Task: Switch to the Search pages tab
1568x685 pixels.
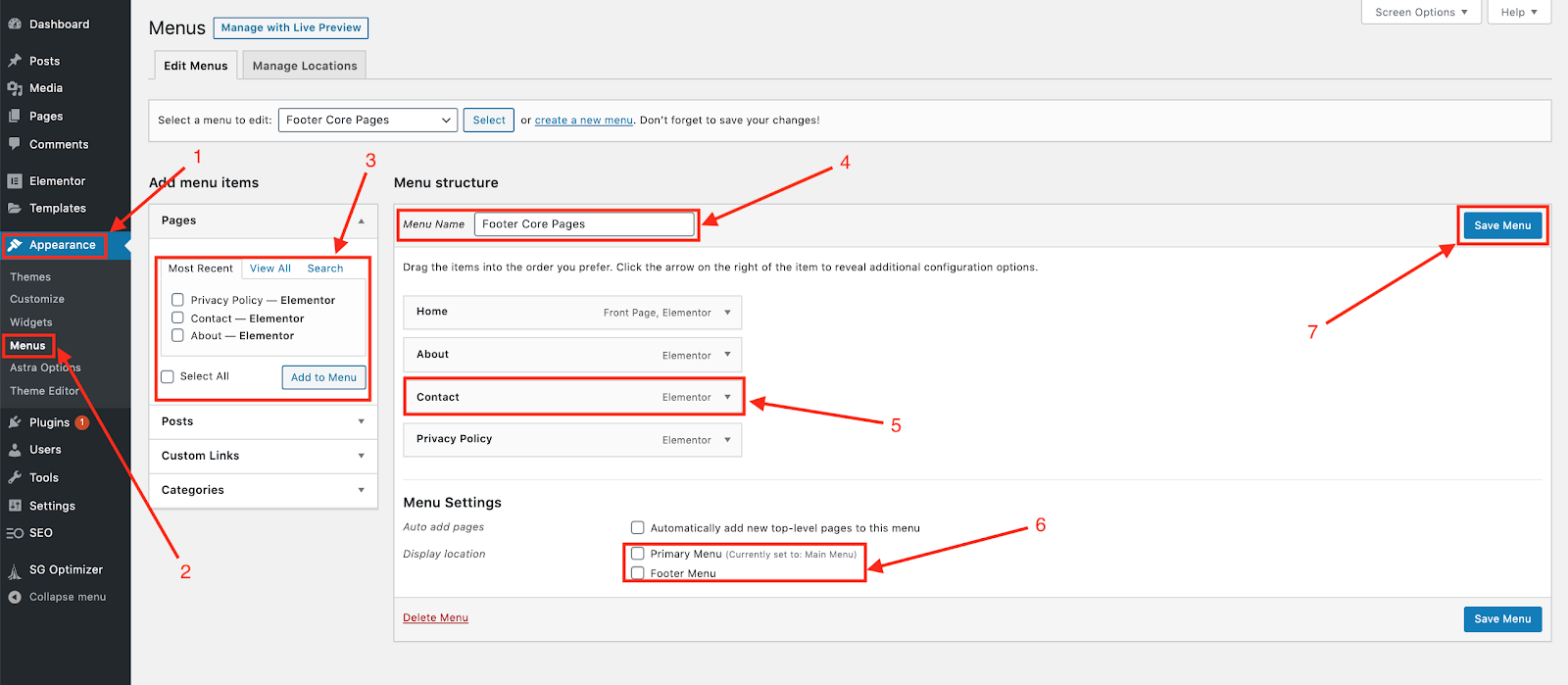Action: [x=325, y=269]
